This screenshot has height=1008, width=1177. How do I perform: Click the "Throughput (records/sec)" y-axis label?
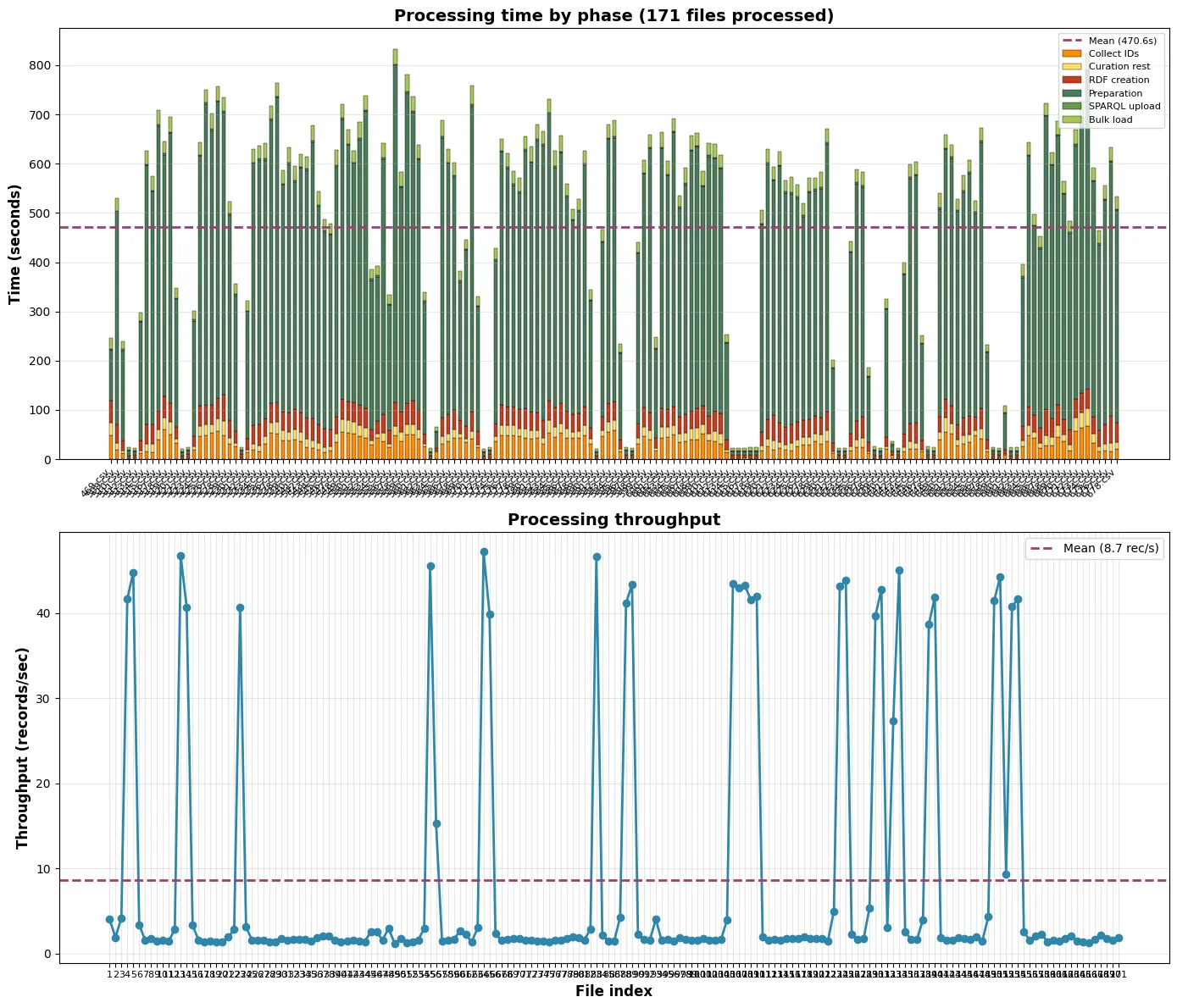23,748
